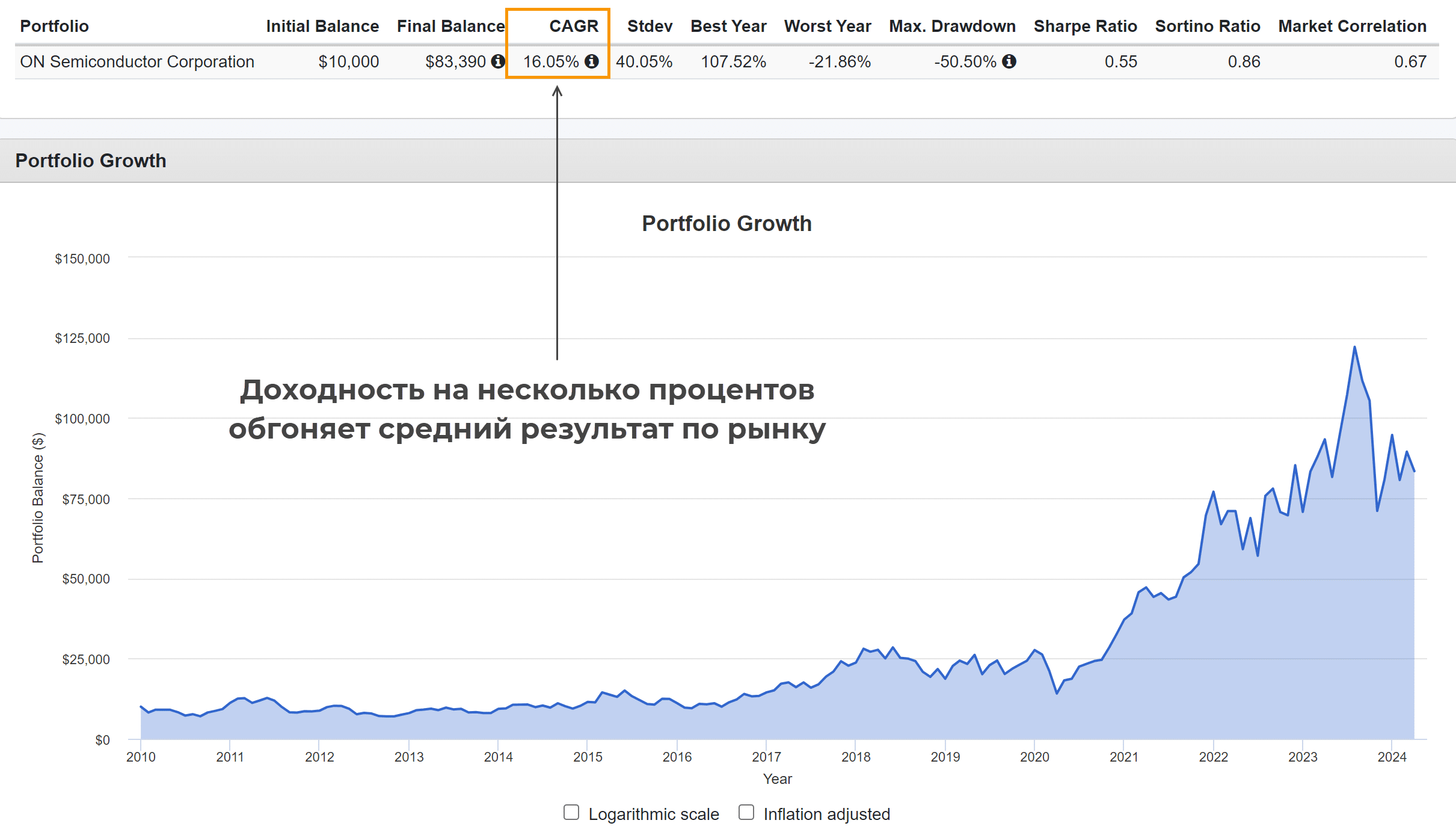Click the info icon beside Final Balance value
The height and width of the screenshot is (832, 1456).
coord(497,61)
